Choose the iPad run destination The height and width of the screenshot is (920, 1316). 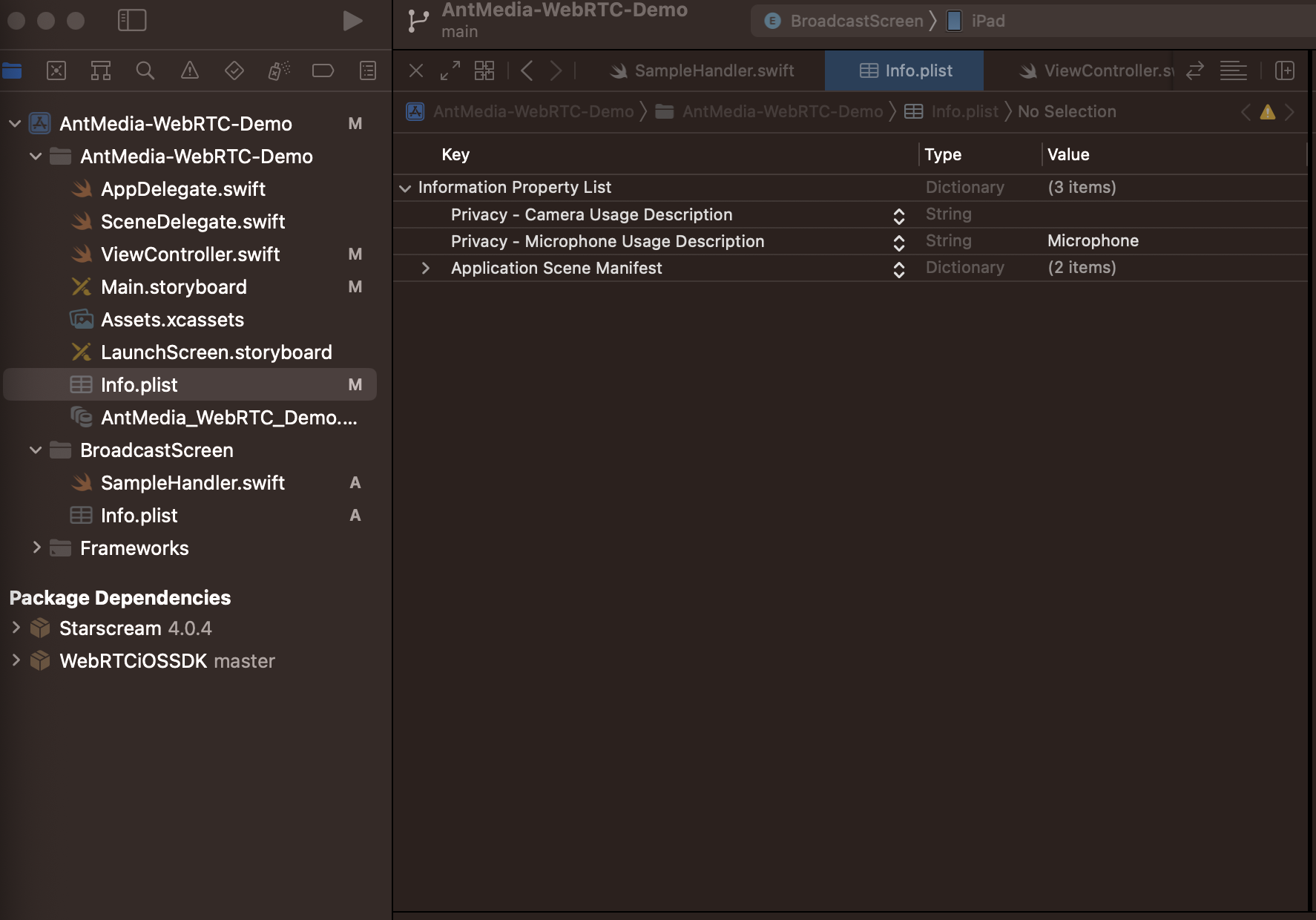point(976,21)
